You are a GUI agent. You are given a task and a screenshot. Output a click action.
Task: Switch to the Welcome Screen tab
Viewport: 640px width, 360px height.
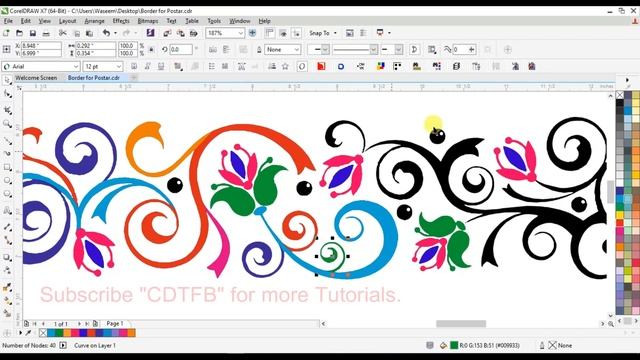click(36, 78)
